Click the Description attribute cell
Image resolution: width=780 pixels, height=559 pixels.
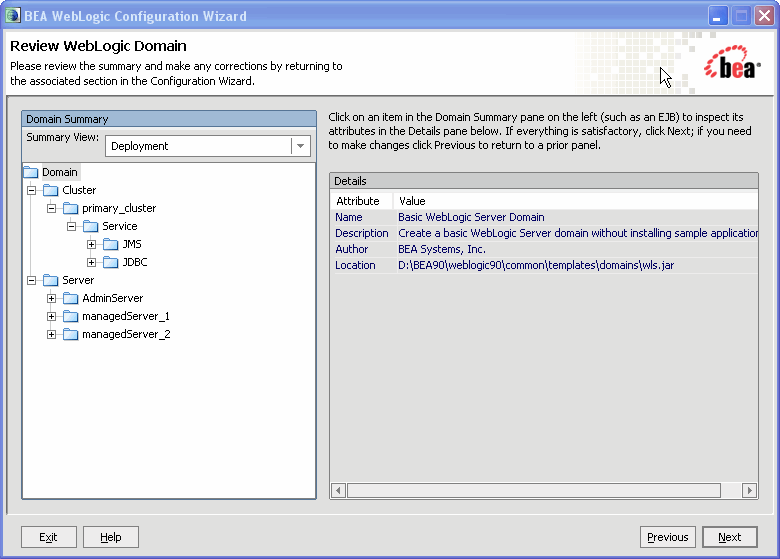coord(363,233)
